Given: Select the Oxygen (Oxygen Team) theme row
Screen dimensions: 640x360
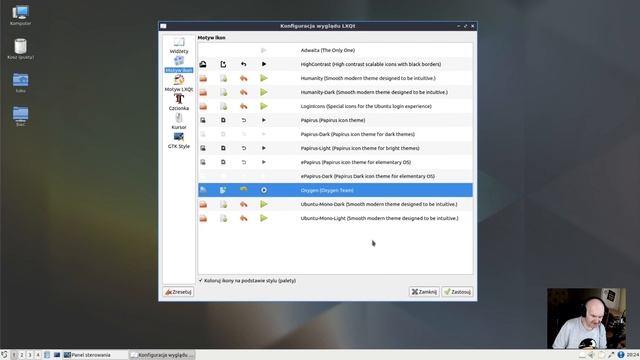Looking at the screenshot, I should click(x=335, y=190).
